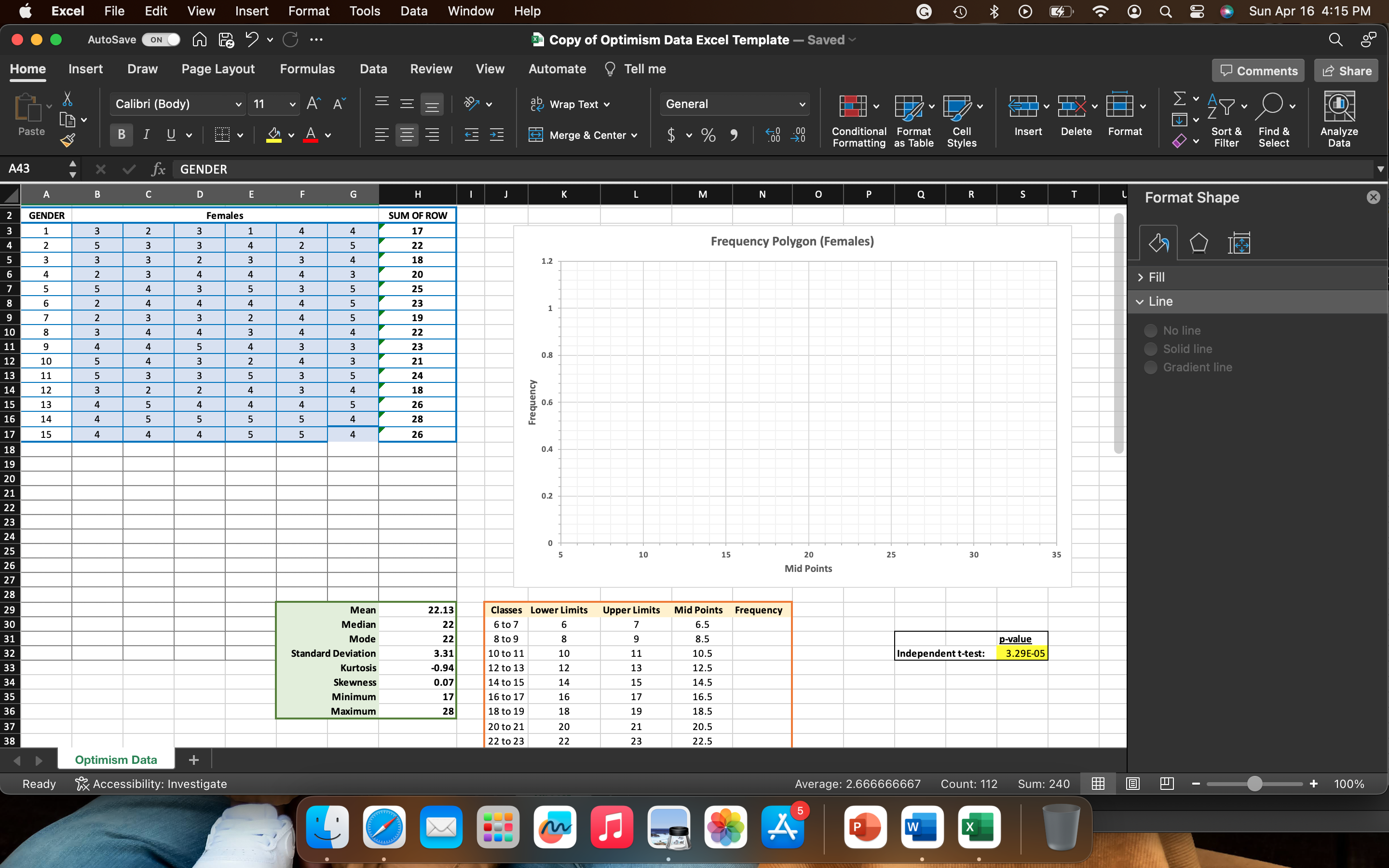Select the Effects pentagon icon in Format Shape
The width and height of the screenshot is (1389, 868).
1198,244
